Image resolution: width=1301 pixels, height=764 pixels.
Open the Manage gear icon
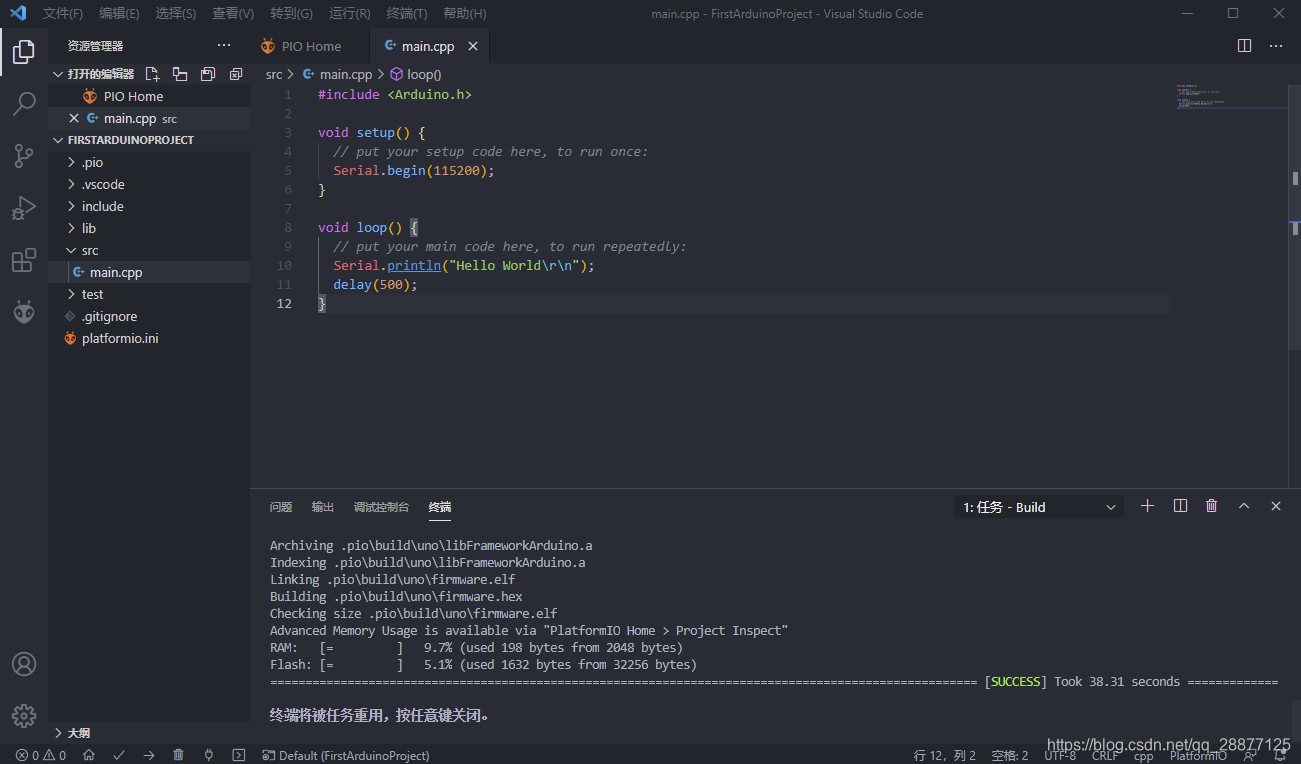(24, 716)
